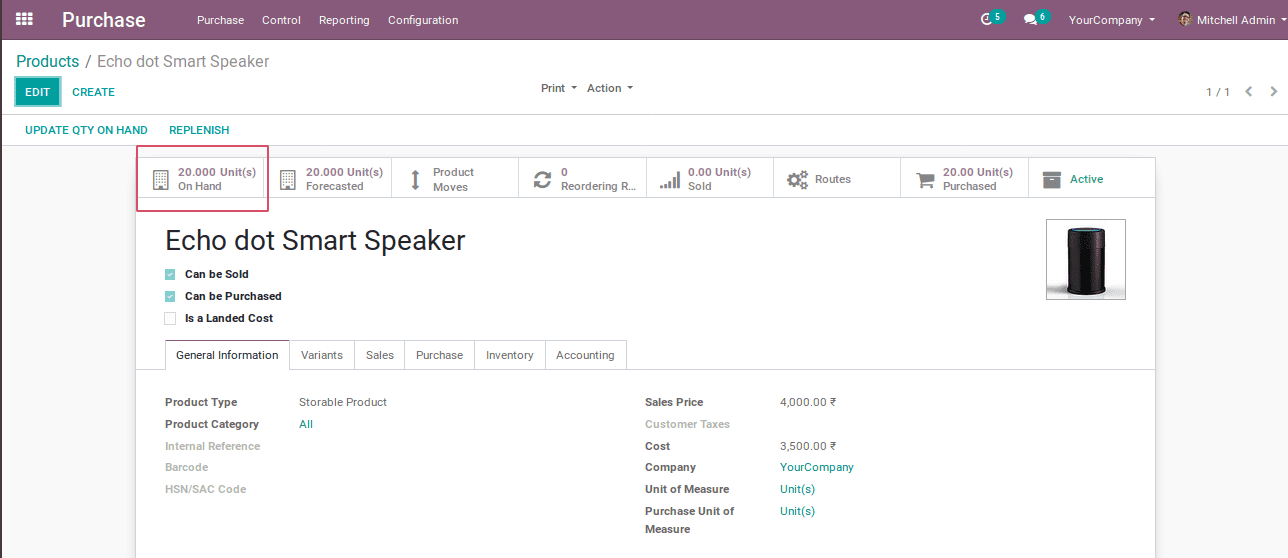Viewport: 1288px width, 558px height.
Task: Click the Sold bar chart icon
Action: tap(671, 180)
